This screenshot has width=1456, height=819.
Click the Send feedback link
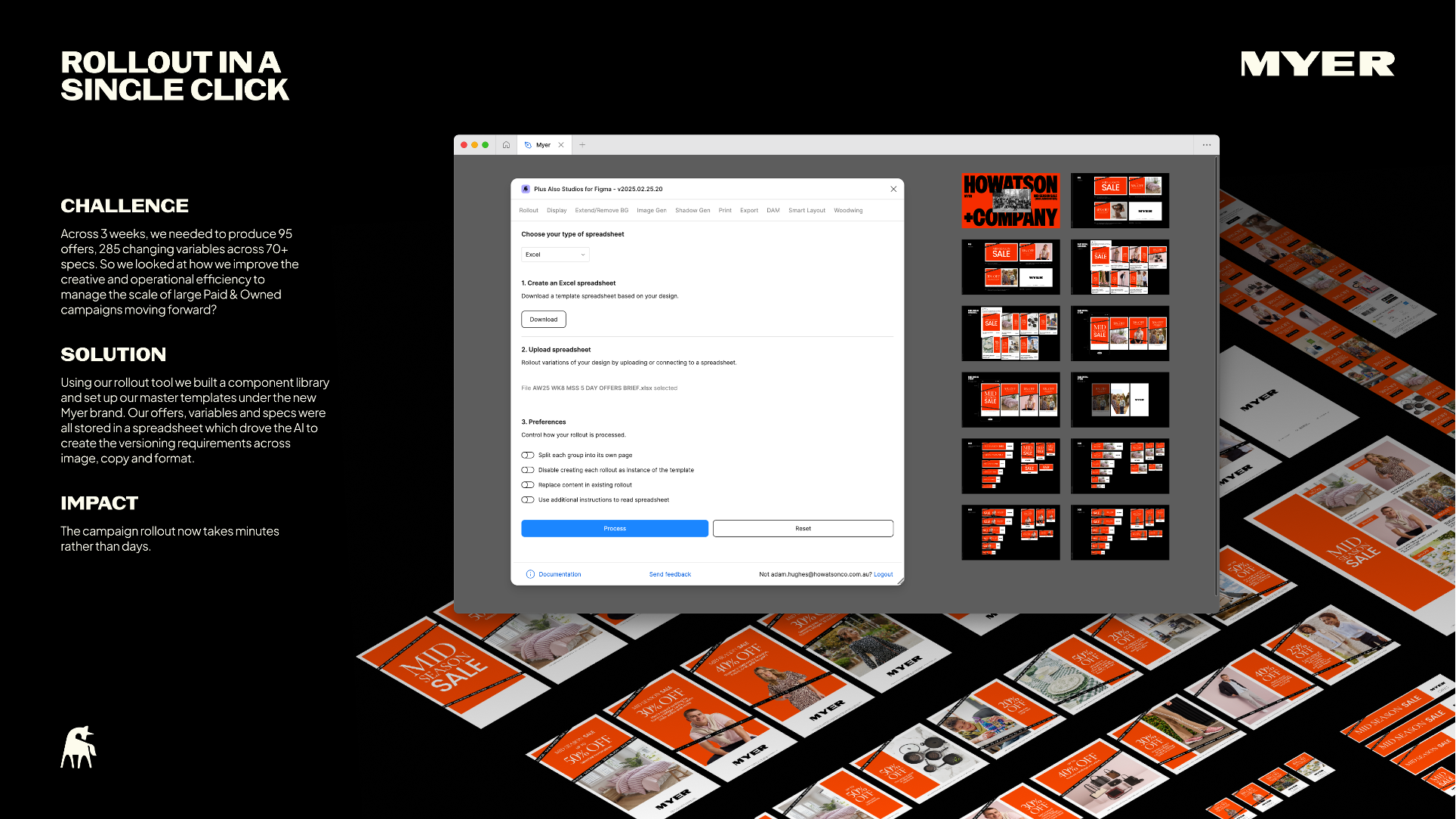point(670,574)
